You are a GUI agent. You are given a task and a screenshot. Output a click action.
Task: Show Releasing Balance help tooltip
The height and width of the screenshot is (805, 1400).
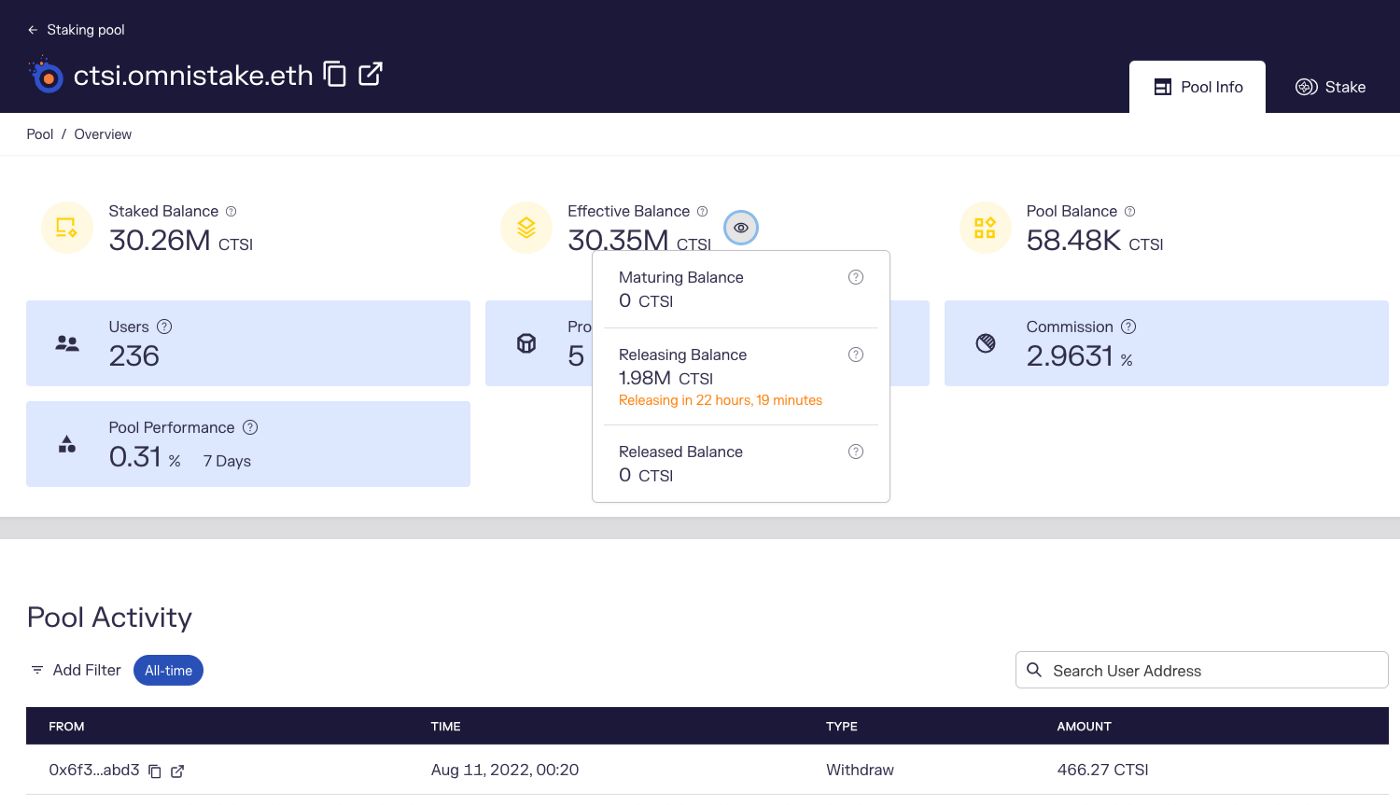(856, 355)
